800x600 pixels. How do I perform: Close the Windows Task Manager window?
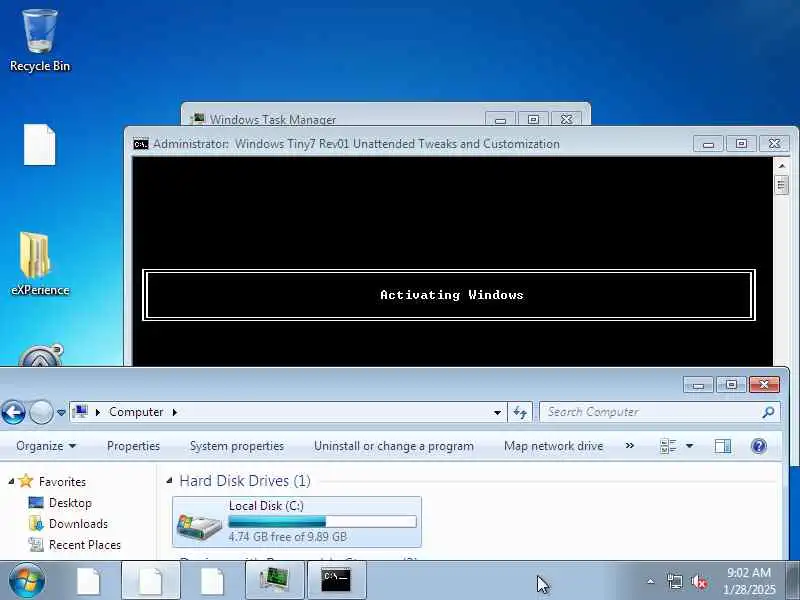click(x=566, y=119)
